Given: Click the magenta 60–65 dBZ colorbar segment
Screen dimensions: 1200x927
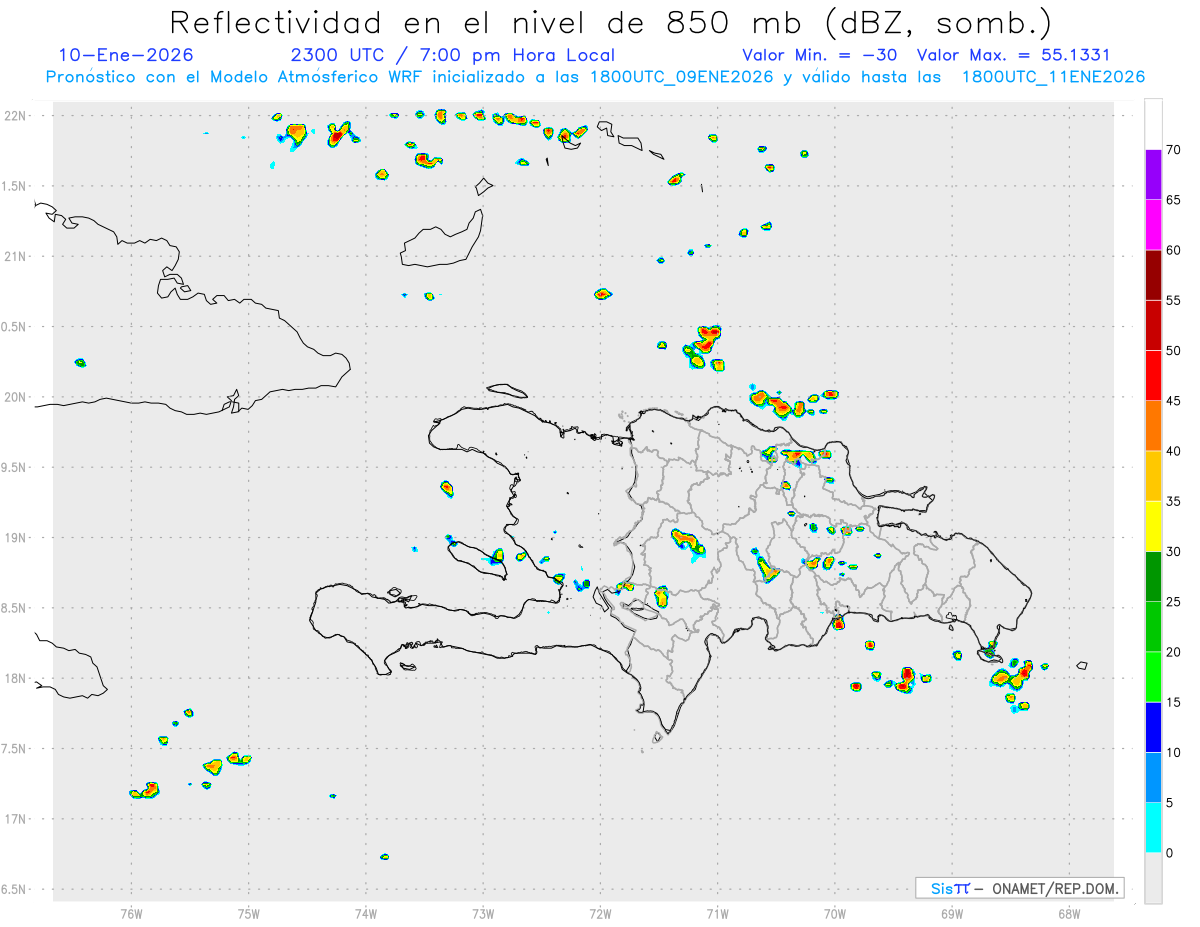Looking at the screenshot, I should pos(1153,224).
